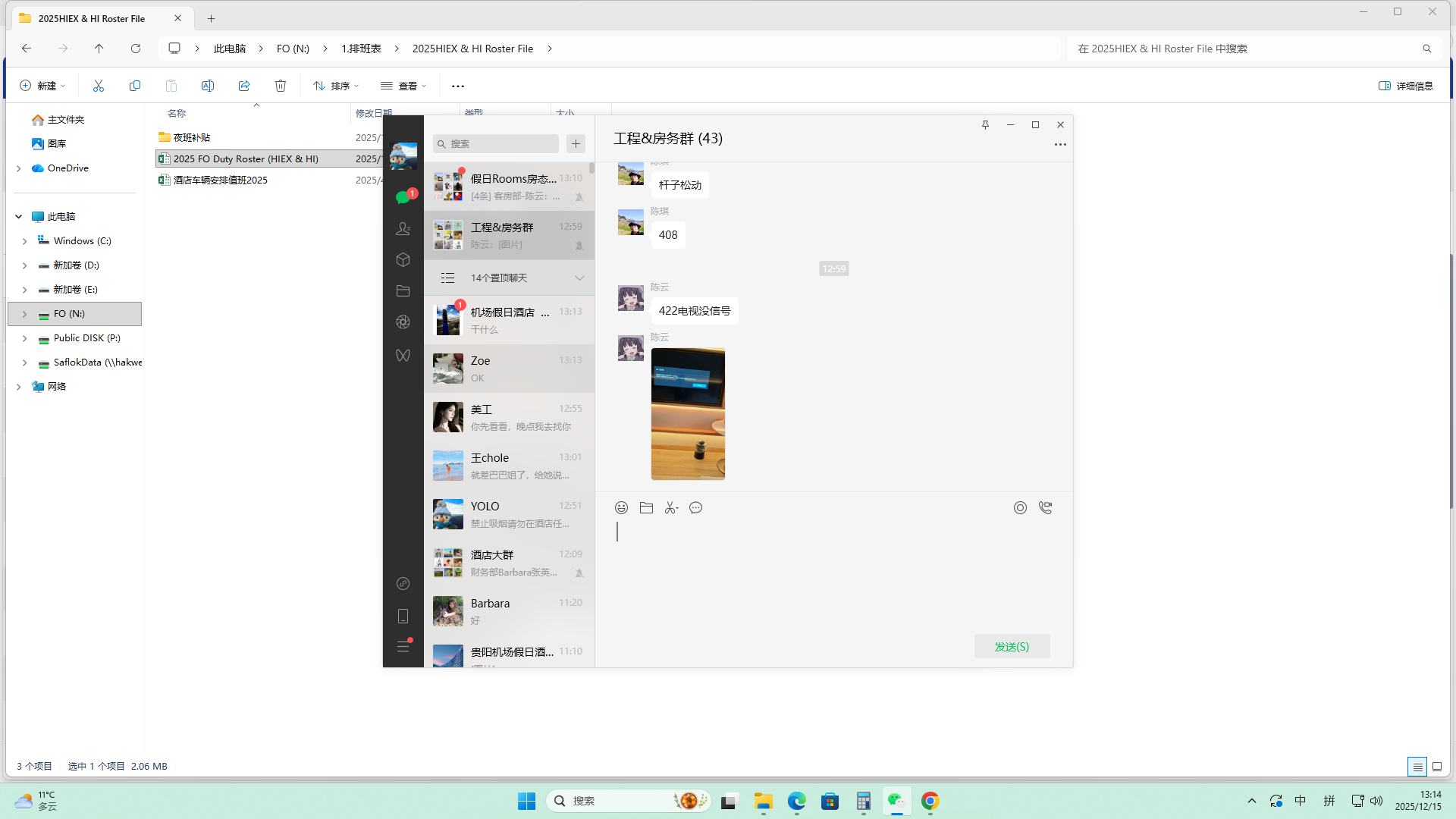1456x819 pixels.
Task: Expand the Windows (C:) drive tree
Action: (x=24, y=241)
